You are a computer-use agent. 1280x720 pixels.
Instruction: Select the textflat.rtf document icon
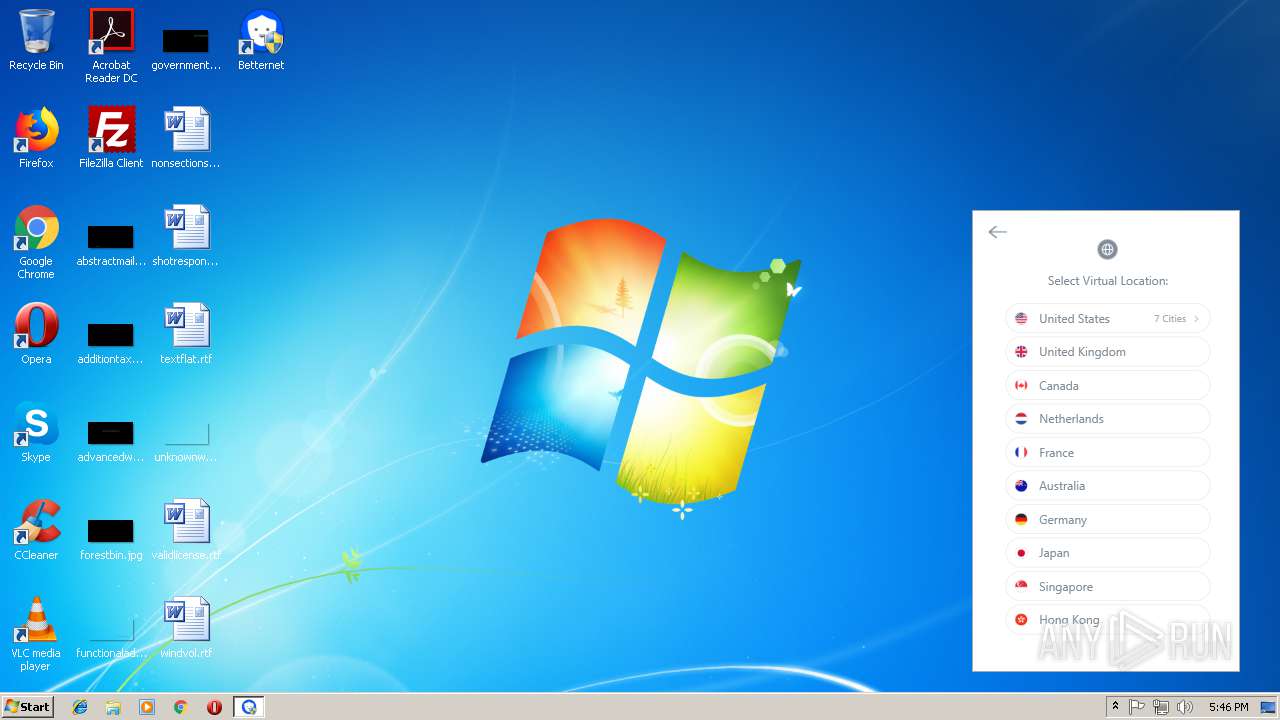tap(186, 334)
